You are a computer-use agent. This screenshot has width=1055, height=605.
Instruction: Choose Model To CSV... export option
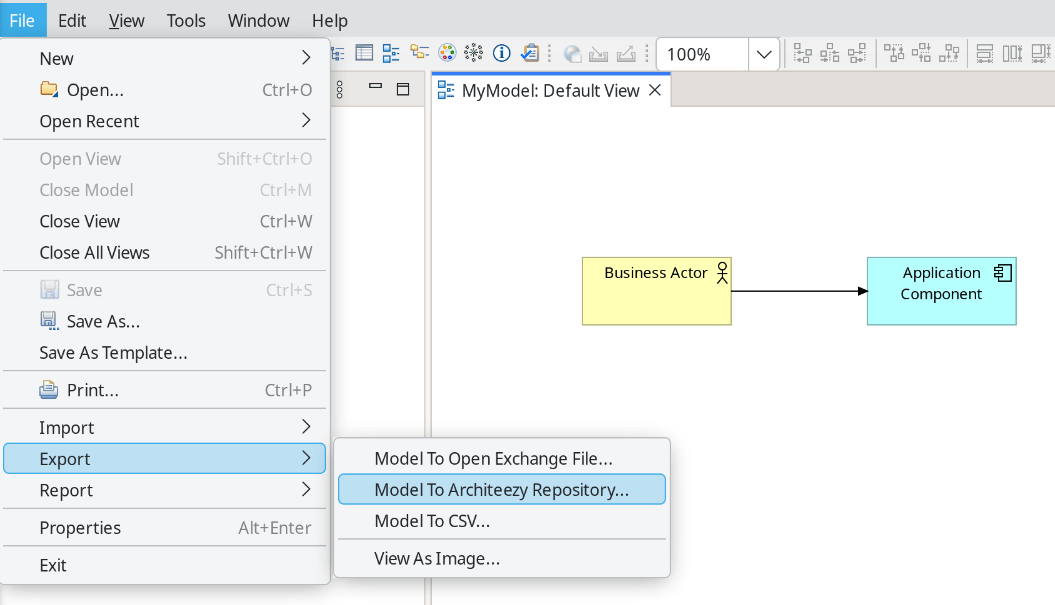(x=502, y=521)
